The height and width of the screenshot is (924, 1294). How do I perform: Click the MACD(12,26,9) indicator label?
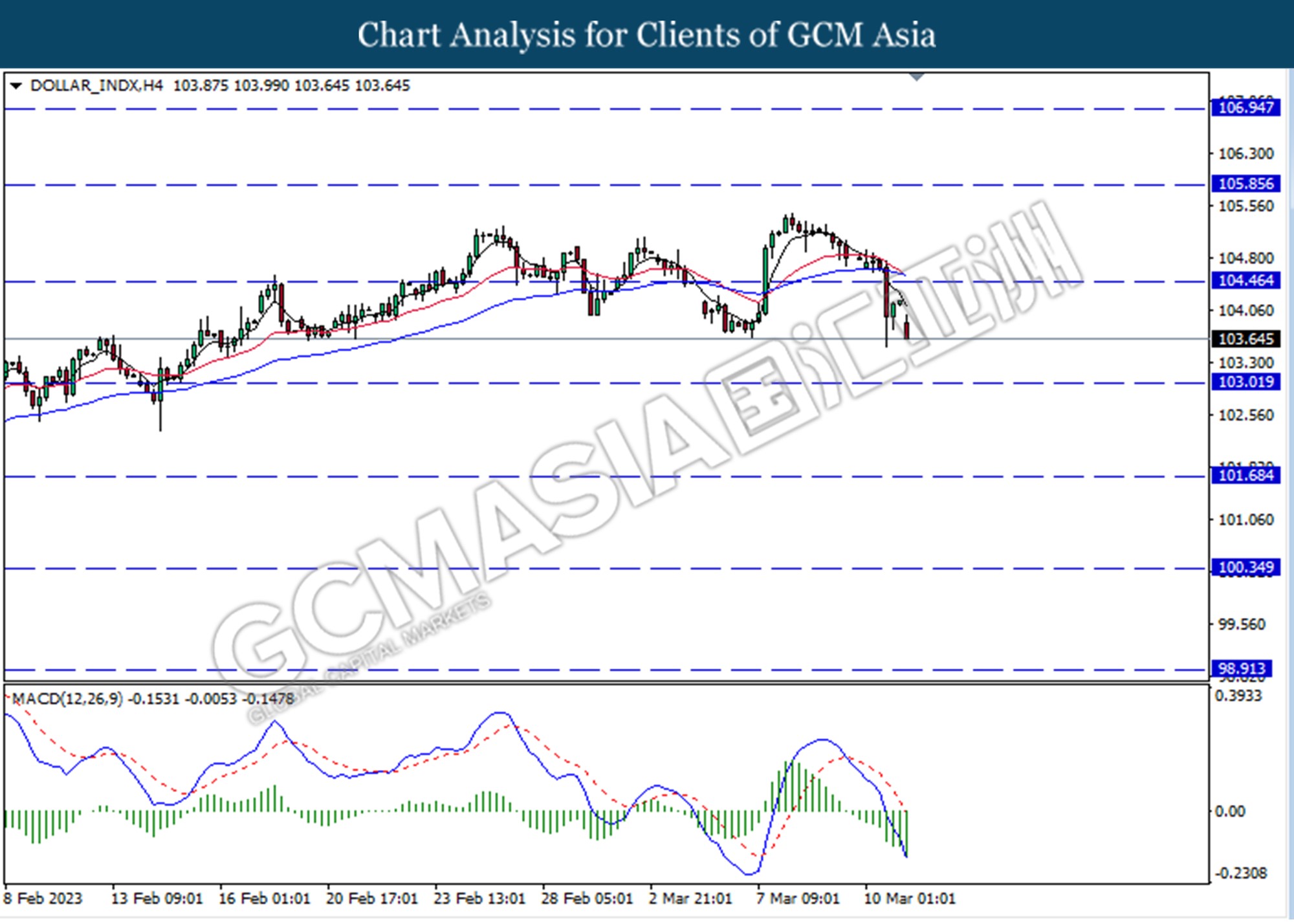pos(67,699)
